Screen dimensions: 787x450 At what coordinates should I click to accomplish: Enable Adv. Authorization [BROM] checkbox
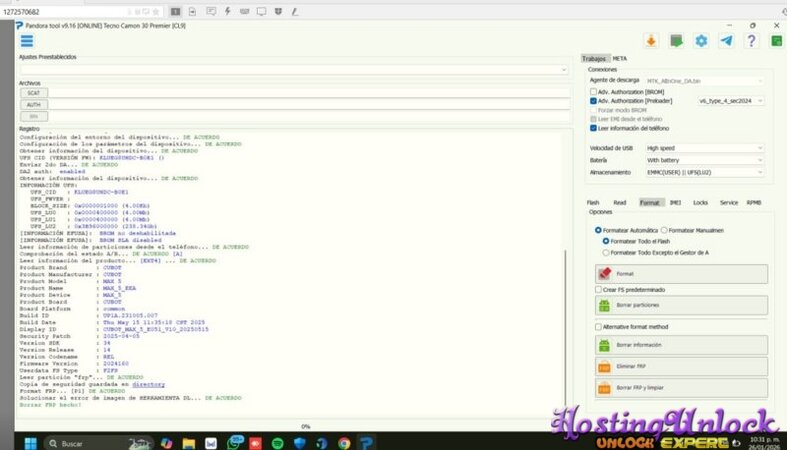click(x=594, y=91)
